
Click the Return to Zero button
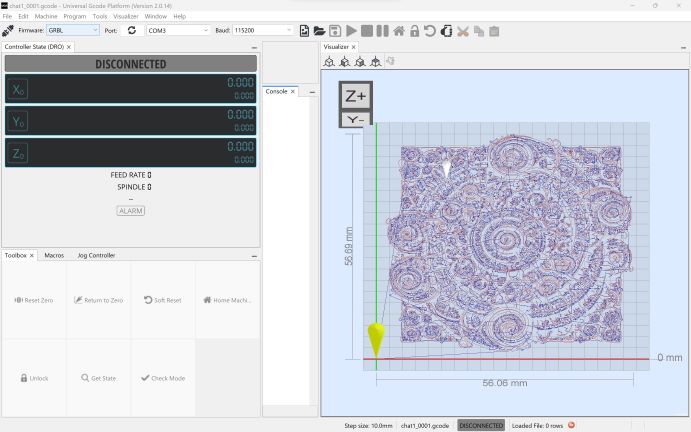98,300
